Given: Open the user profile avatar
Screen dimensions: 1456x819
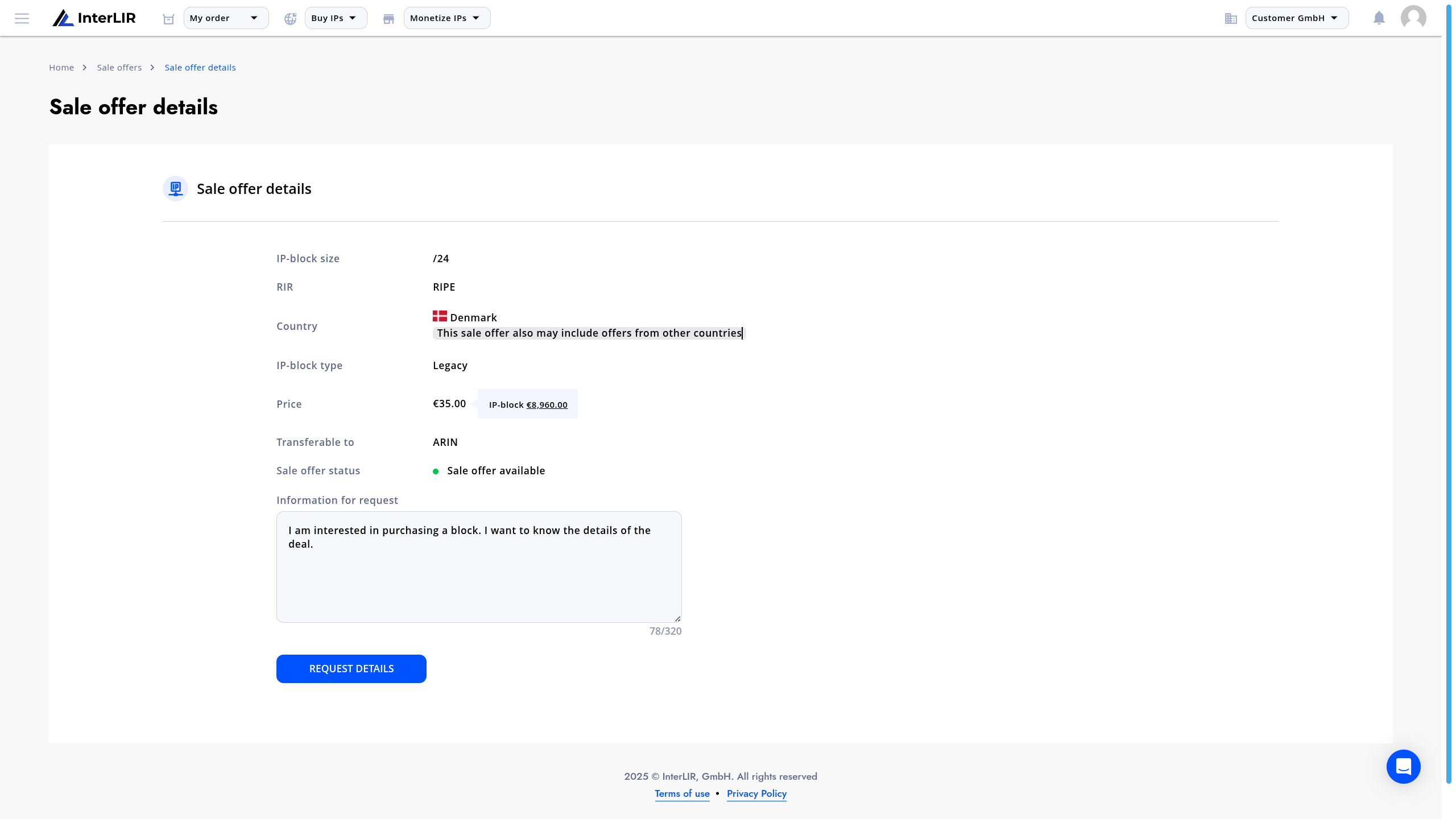Looking at the screenshot, I should (1413, 18).
